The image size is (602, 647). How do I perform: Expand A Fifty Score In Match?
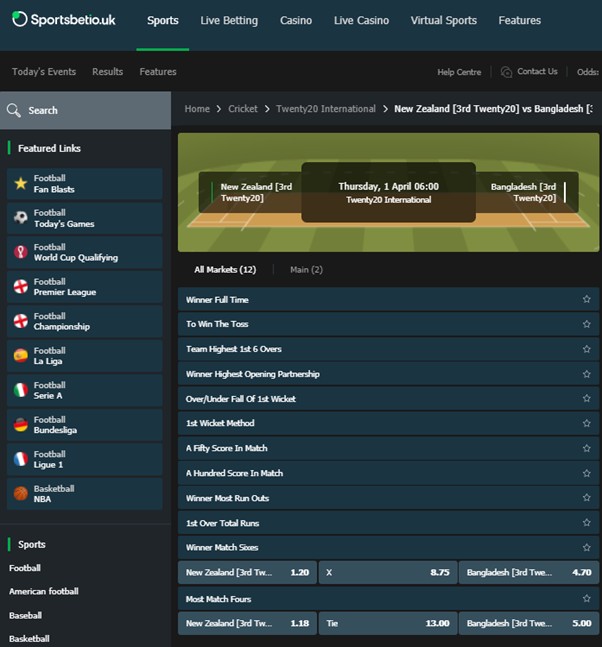tap(388, 448)
